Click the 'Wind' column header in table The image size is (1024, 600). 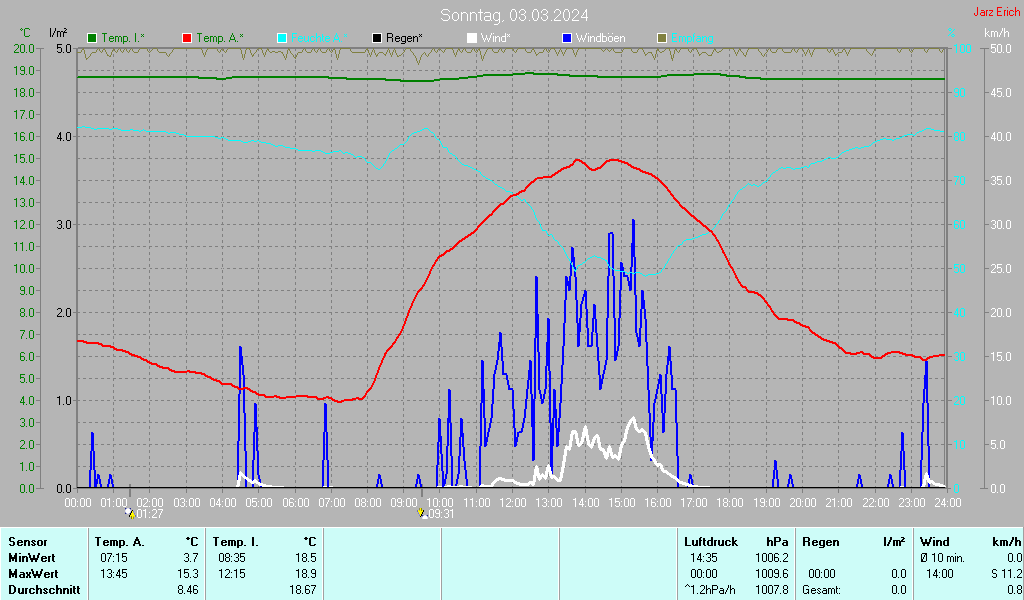pos(935,542)
